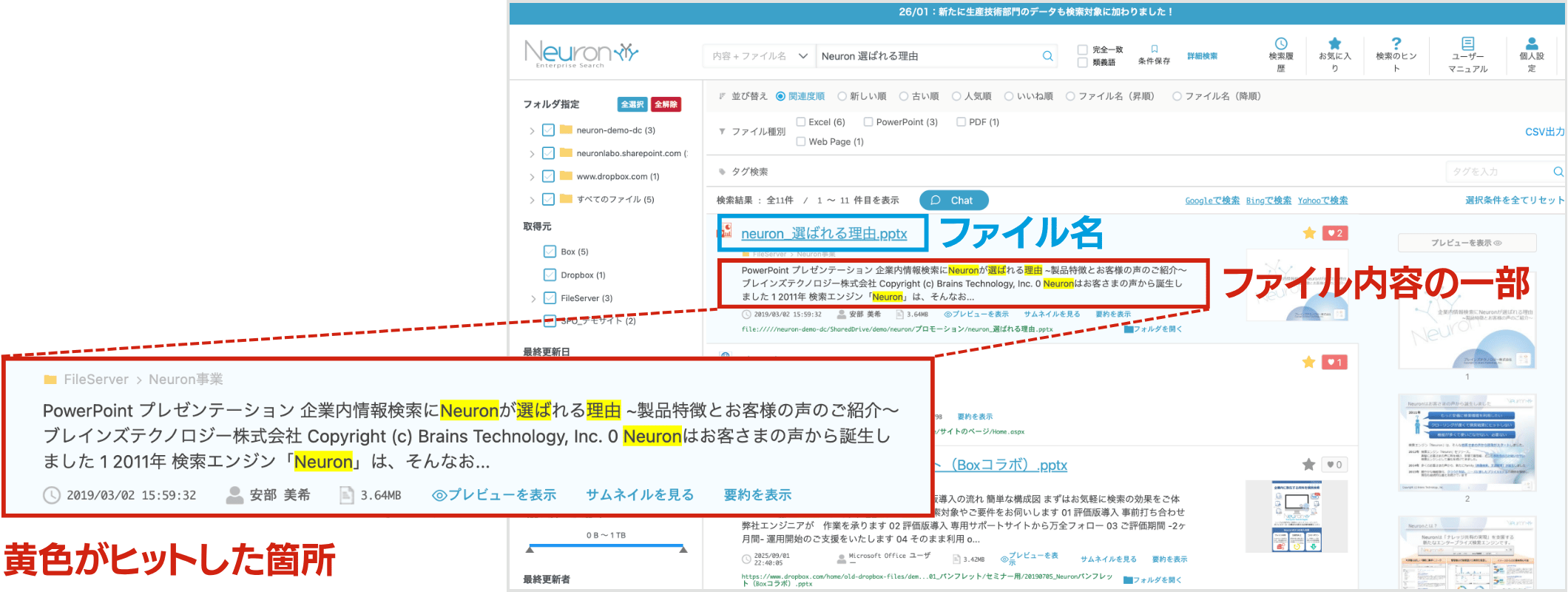Screen dimensions: 1568x592
Task: Click the search magnifier icon in search box
Action: coord(1047,56)
